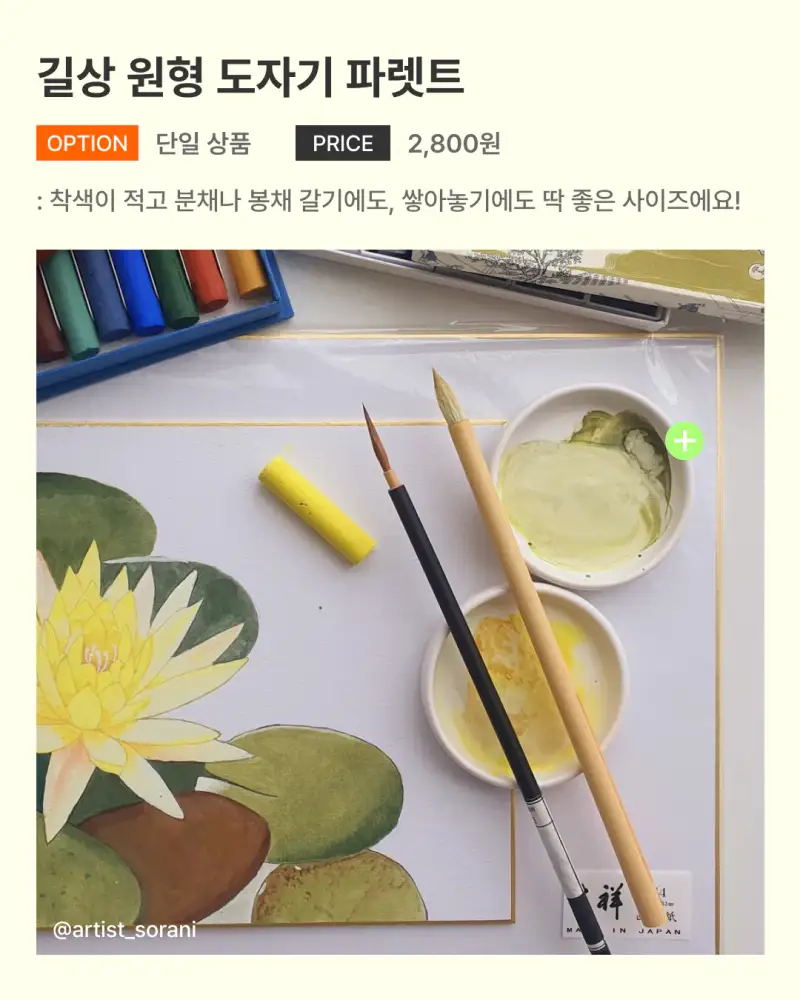Pick the orange pastel in box

pos(244,272)
